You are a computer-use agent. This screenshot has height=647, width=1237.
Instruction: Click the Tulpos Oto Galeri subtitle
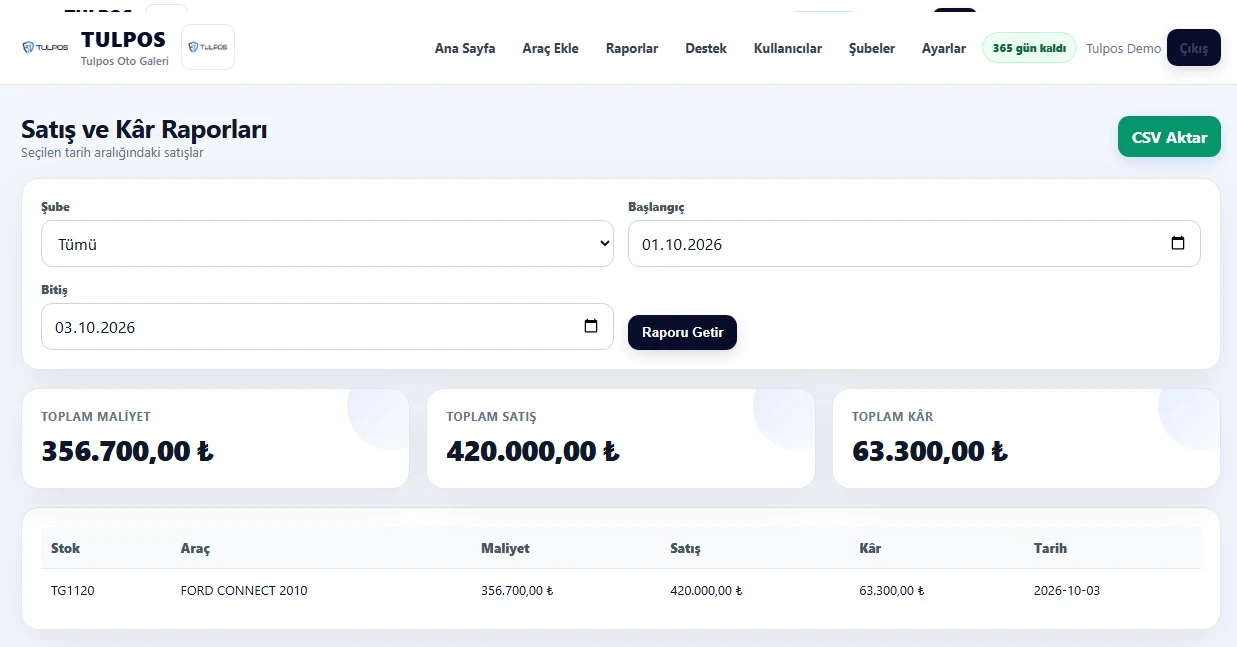125,61
